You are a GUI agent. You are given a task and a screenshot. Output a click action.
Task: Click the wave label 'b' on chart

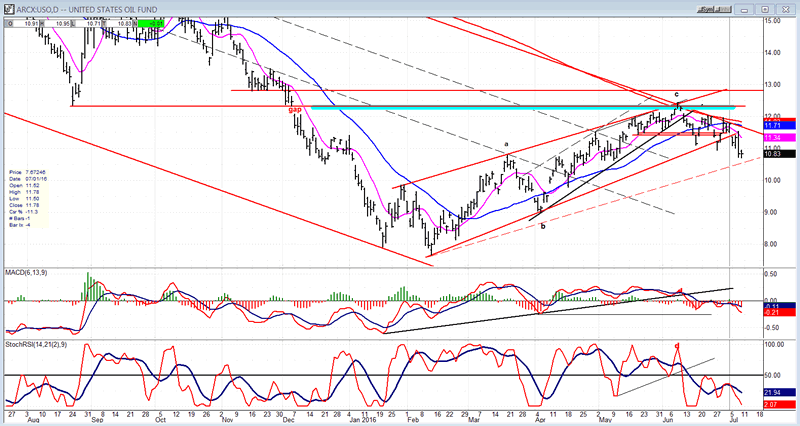[x=543, y=226]
